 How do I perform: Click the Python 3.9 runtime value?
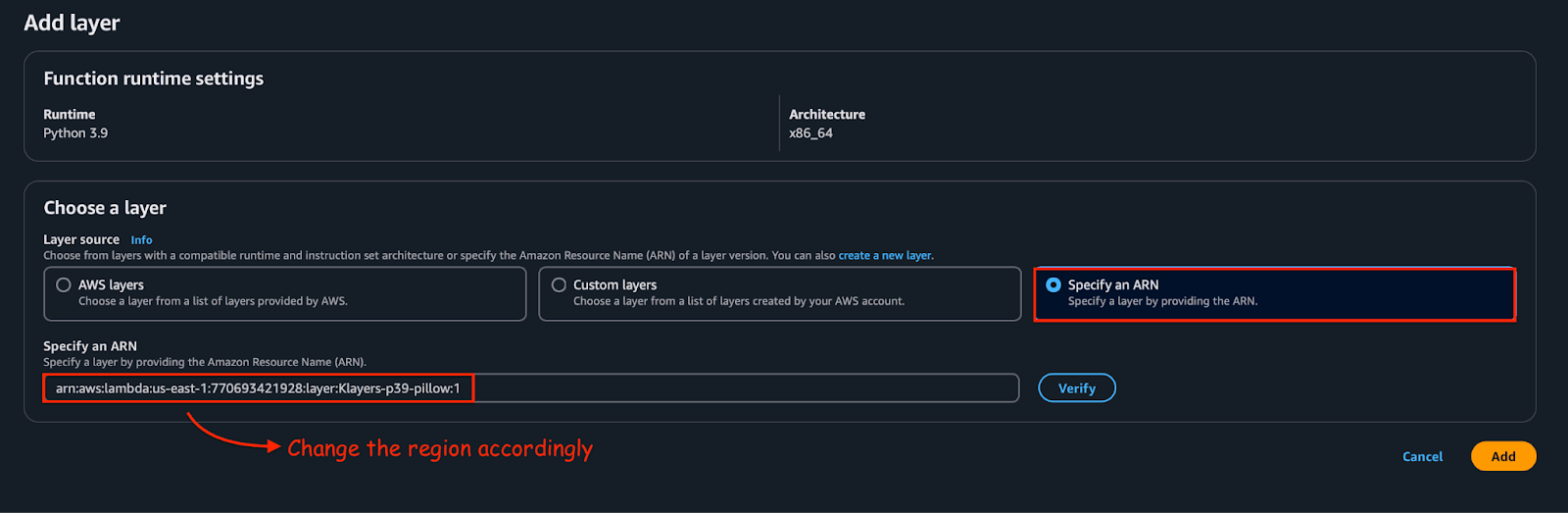pyautogui.click(x=75, y=133)
